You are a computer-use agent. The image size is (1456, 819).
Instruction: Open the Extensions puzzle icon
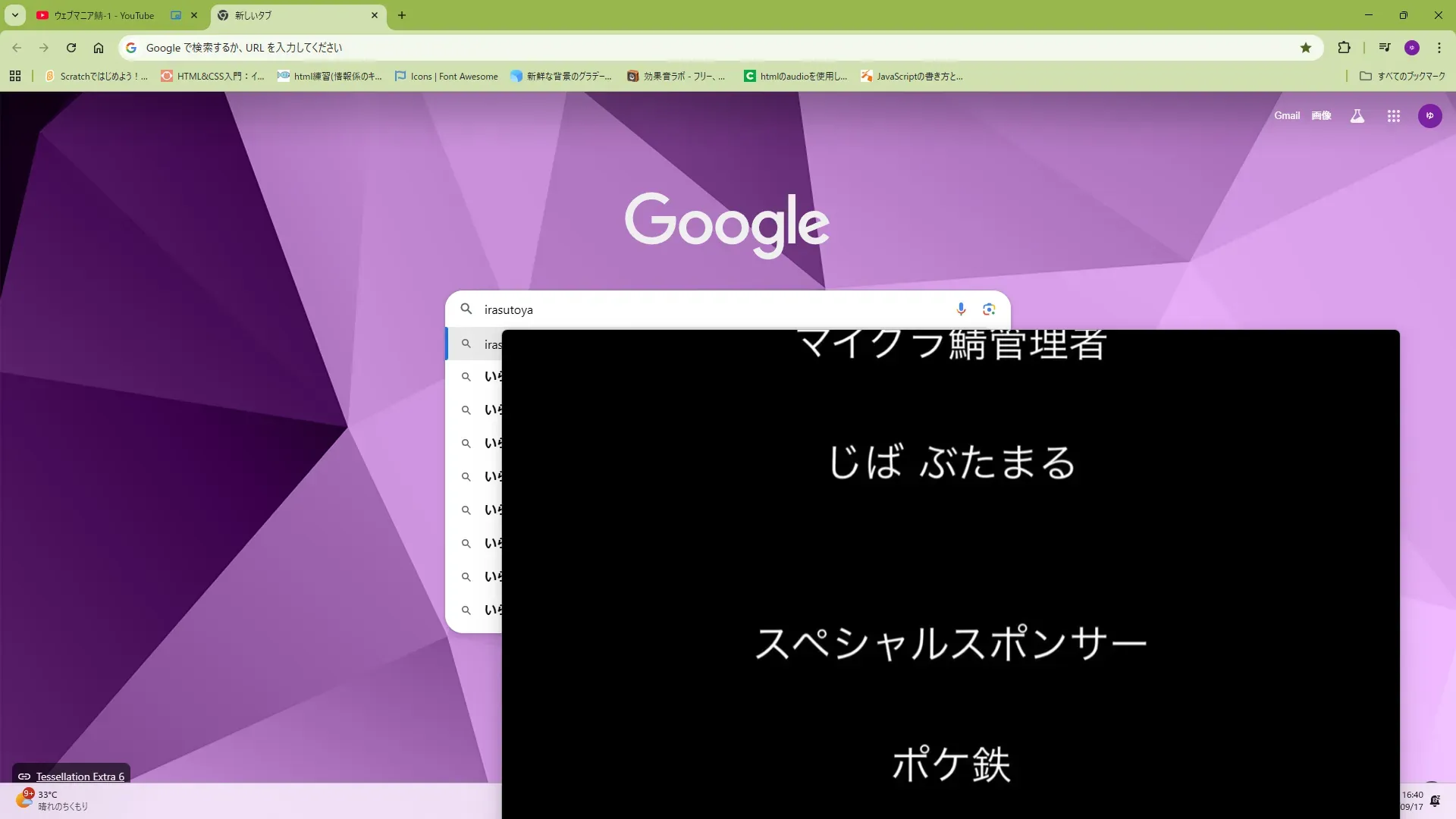coord(1344,48)
